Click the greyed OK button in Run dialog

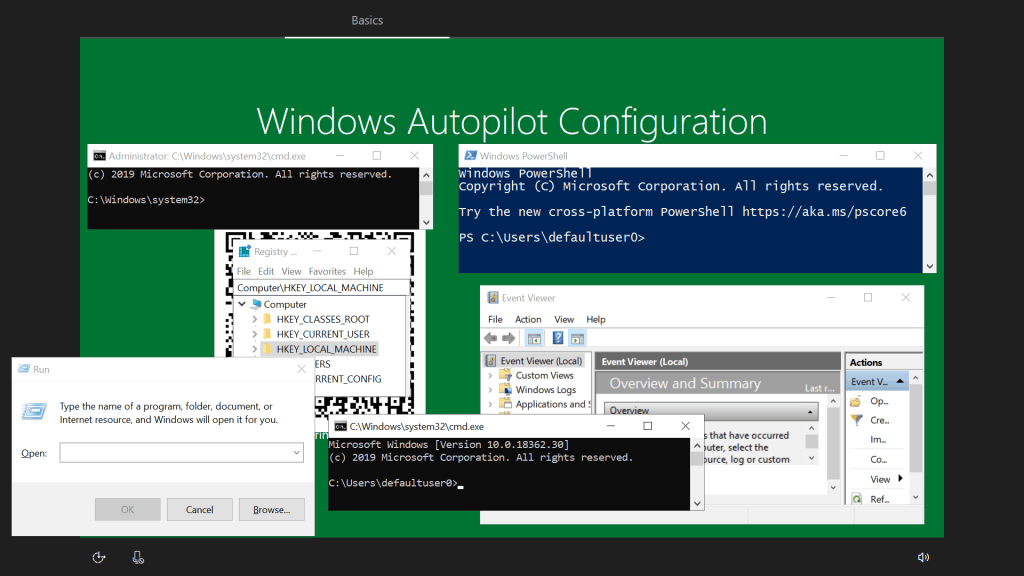click(x=127, y=509)
